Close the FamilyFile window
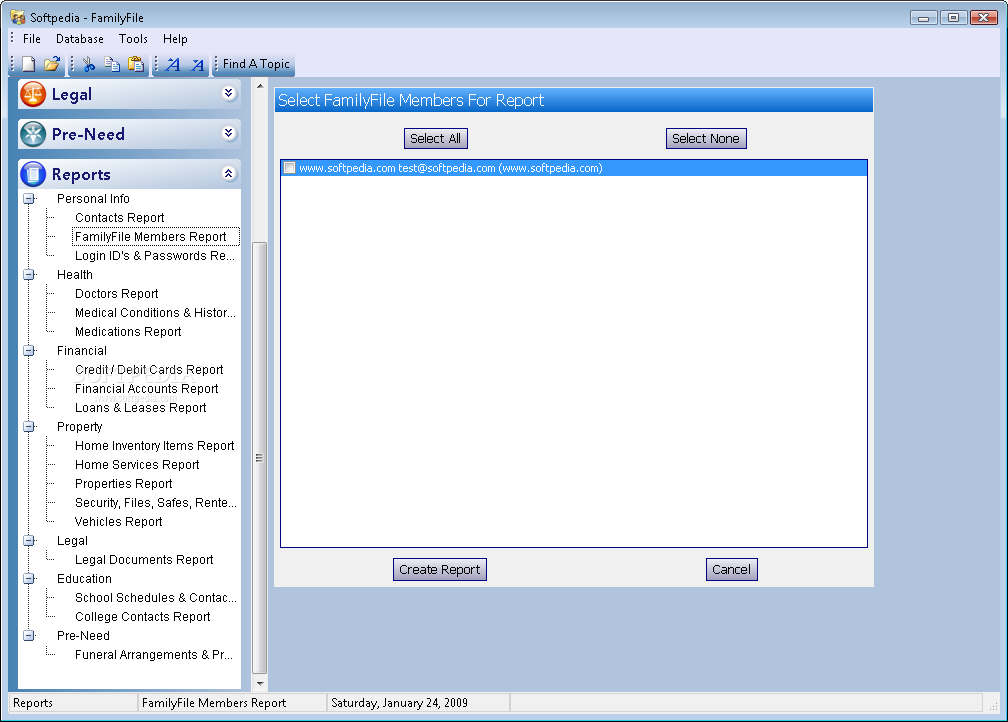 click(984, 17)
